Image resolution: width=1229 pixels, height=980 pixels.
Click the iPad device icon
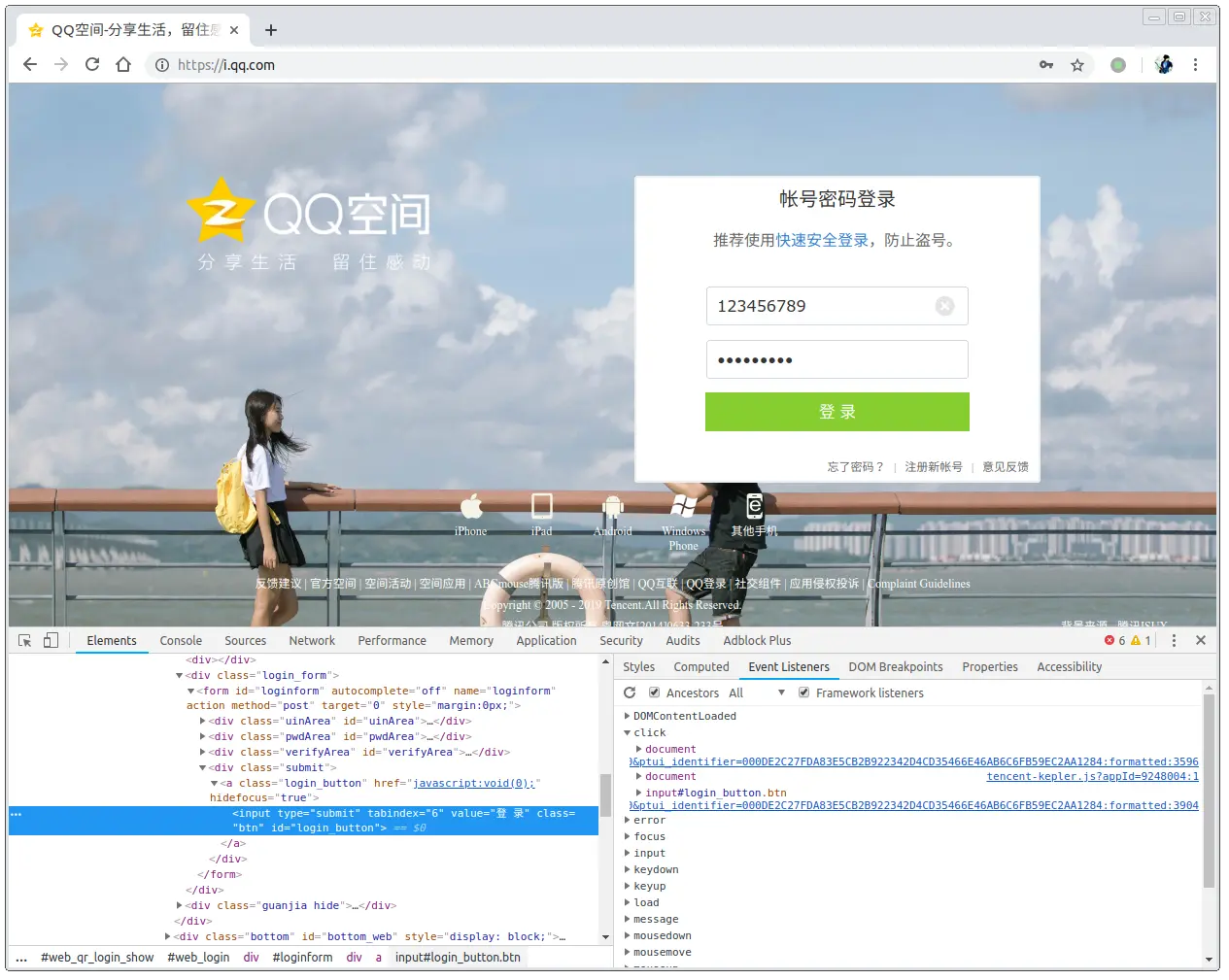[542, 506]
